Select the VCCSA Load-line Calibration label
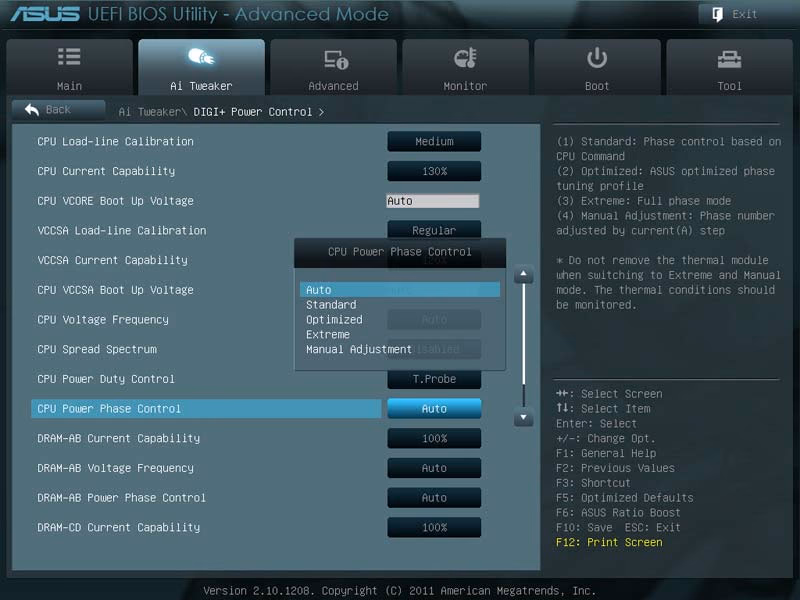Viewport: 800px width, 600px height. (x=121, y=231)
